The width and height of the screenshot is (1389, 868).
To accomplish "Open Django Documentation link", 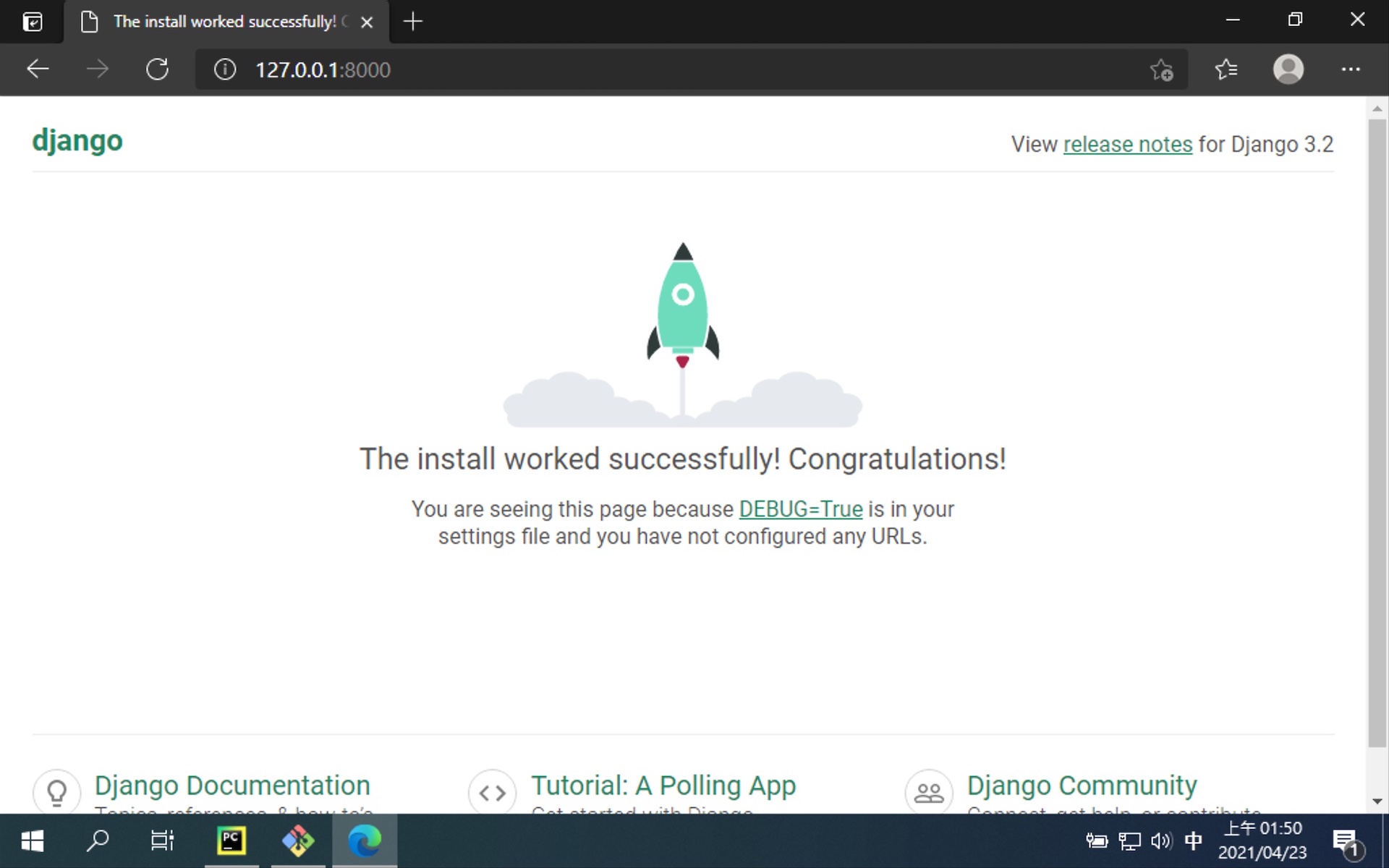I will pos(232,786).
